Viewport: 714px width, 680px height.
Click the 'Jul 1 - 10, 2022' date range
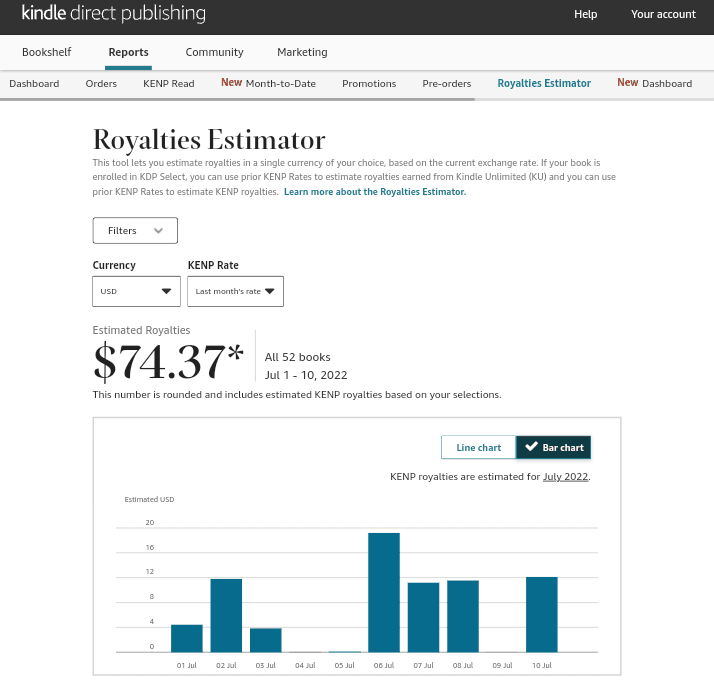coord(306,375)
